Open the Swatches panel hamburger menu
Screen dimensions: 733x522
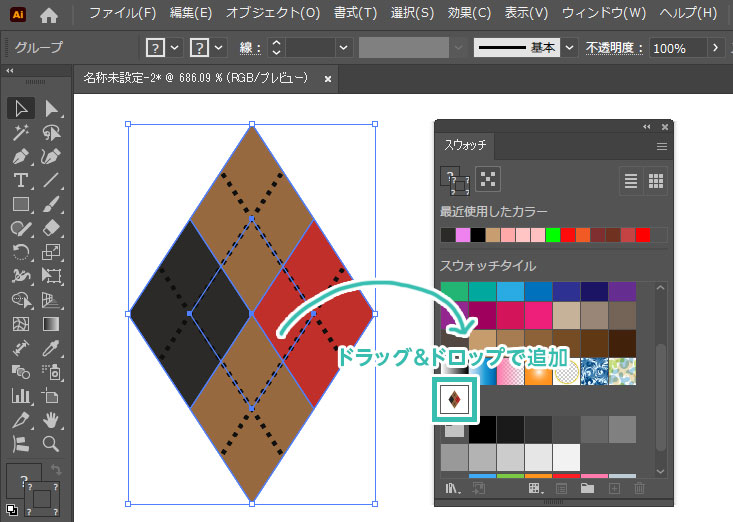coord(661,146)
